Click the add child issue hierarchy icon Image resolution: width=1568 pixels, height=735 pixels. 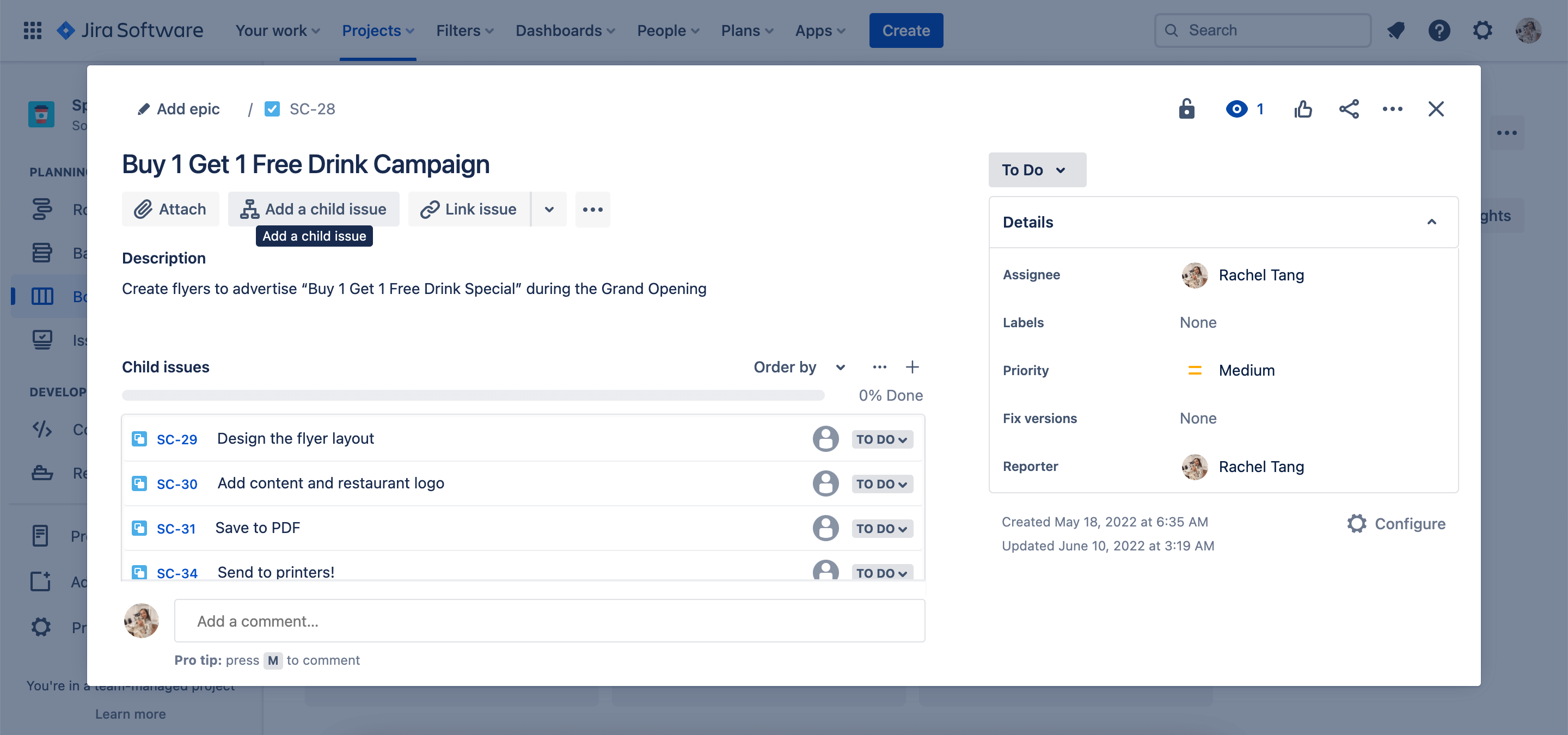[250, 208]
